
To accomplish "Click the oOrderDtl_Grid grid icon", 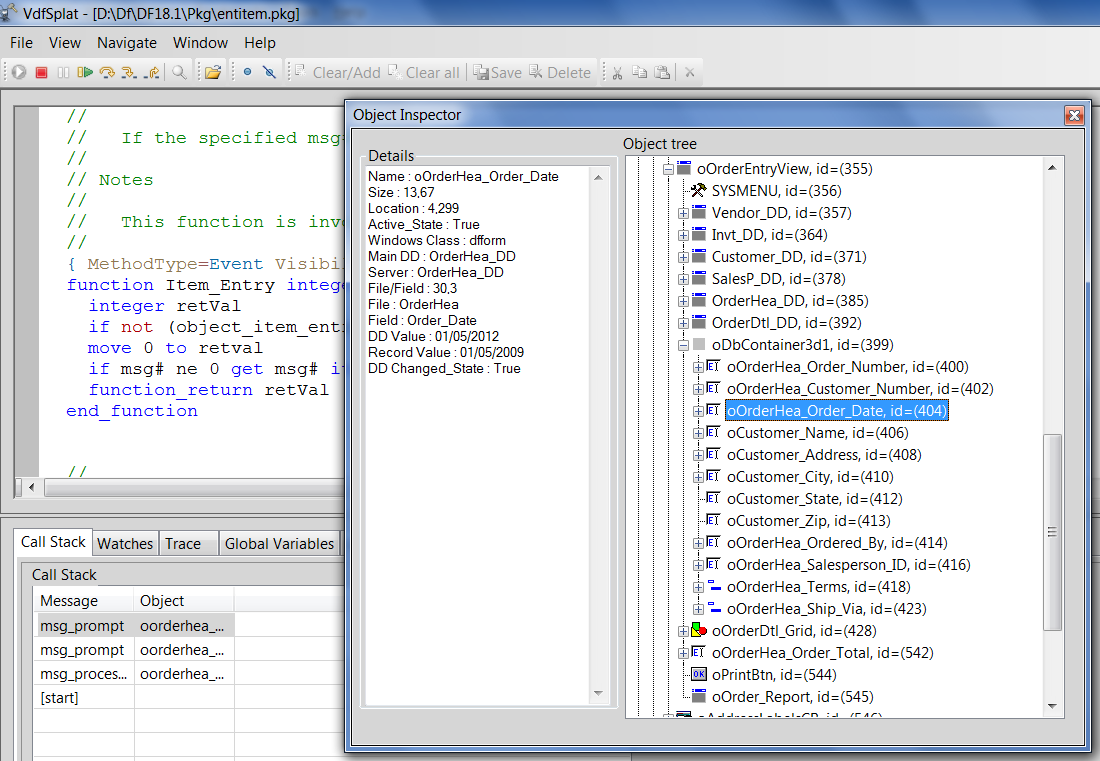I will pyautogui.click(x=699, y=631).
